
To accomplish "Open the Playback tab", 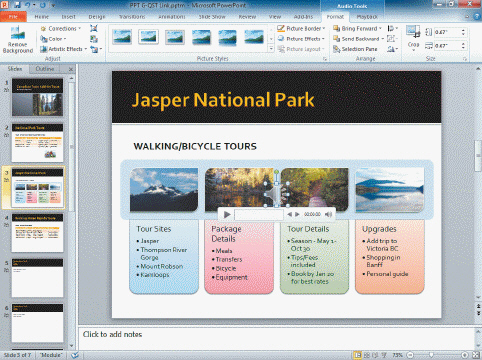I will (x=367, y=17).
